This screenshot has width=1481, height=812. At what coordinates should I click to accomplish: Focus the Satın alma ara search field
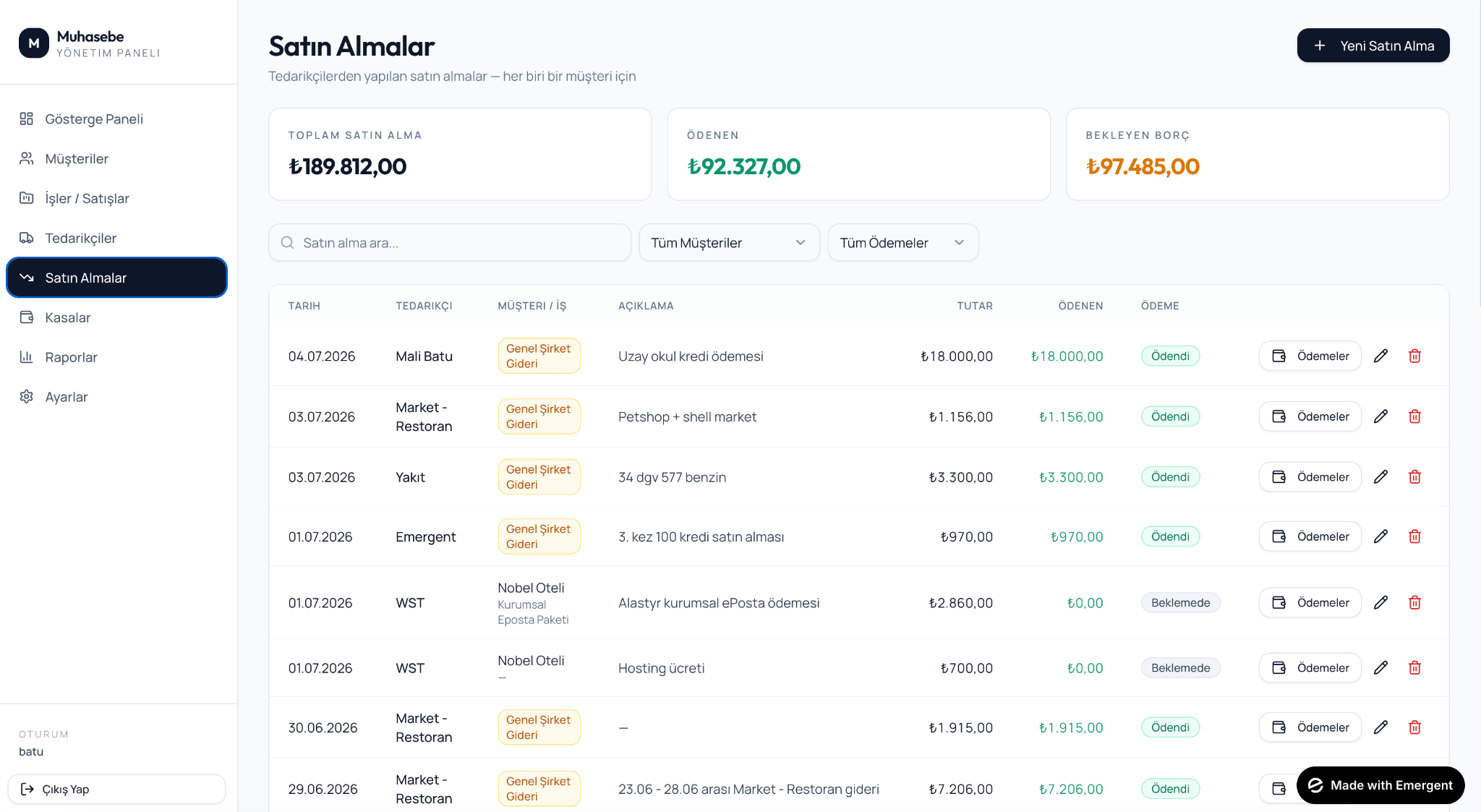449,243
